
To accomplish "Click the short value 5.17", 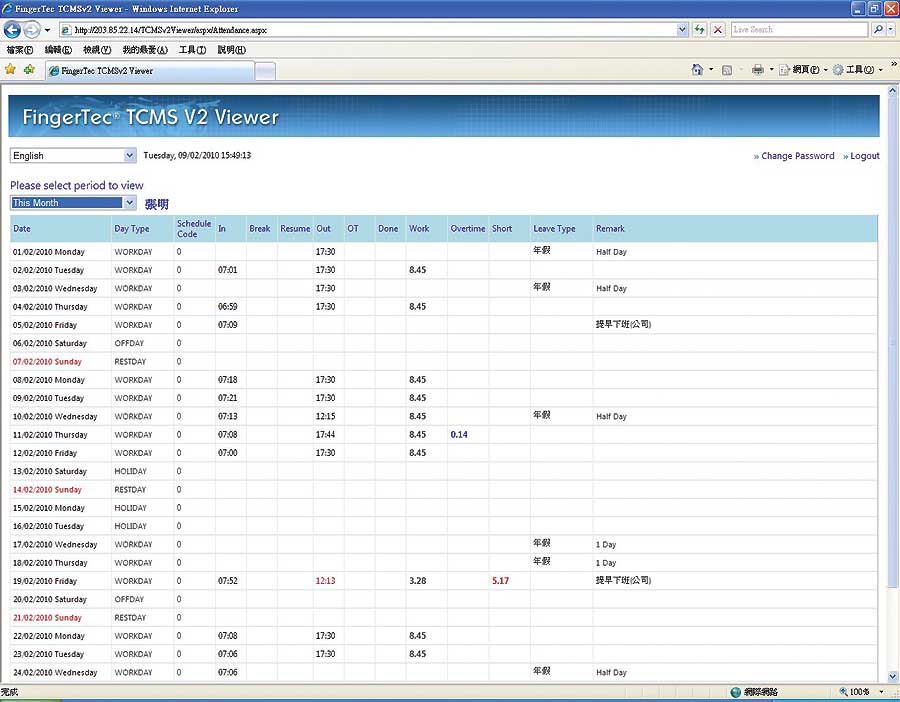I will [500, 581].
